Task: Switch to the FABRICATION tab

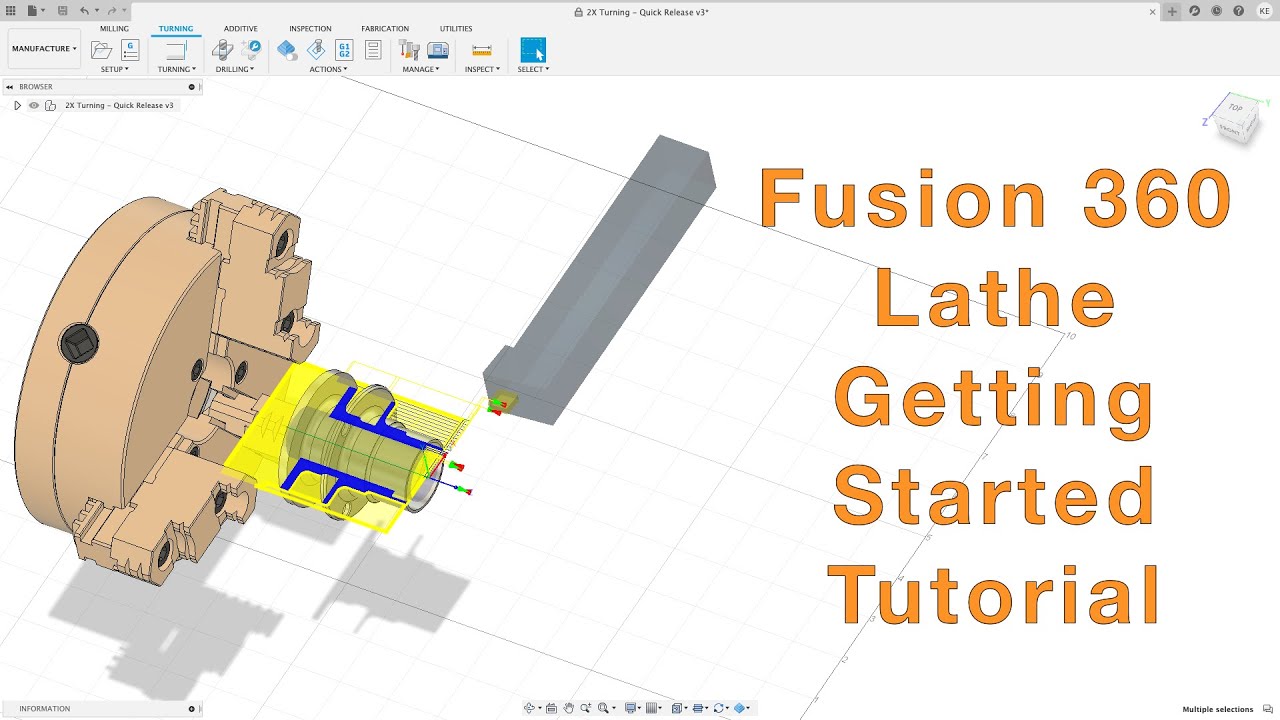Action: [385, 29]
